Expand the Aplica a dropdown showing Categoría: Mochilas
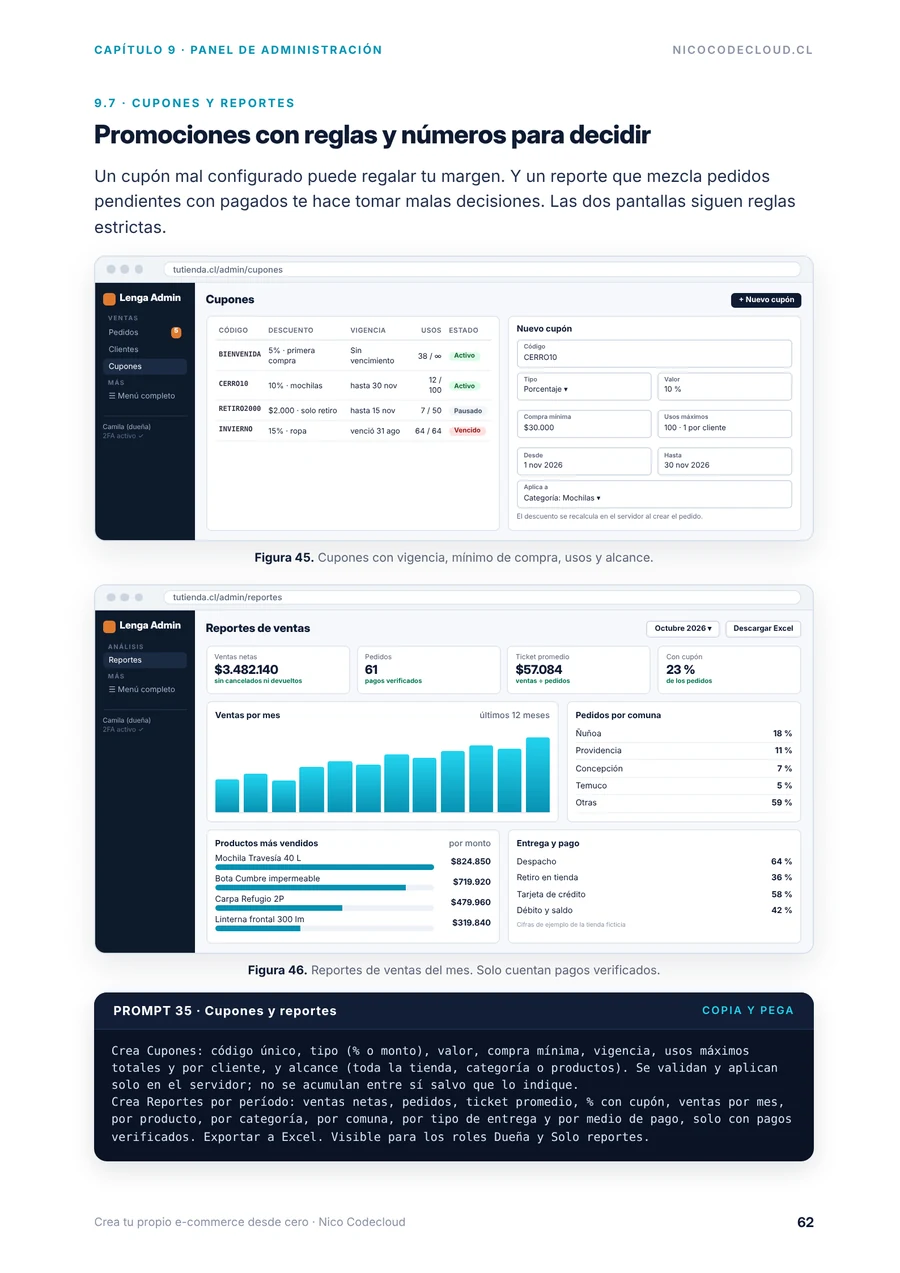The image size is (900, 1273). coord(654,494)
